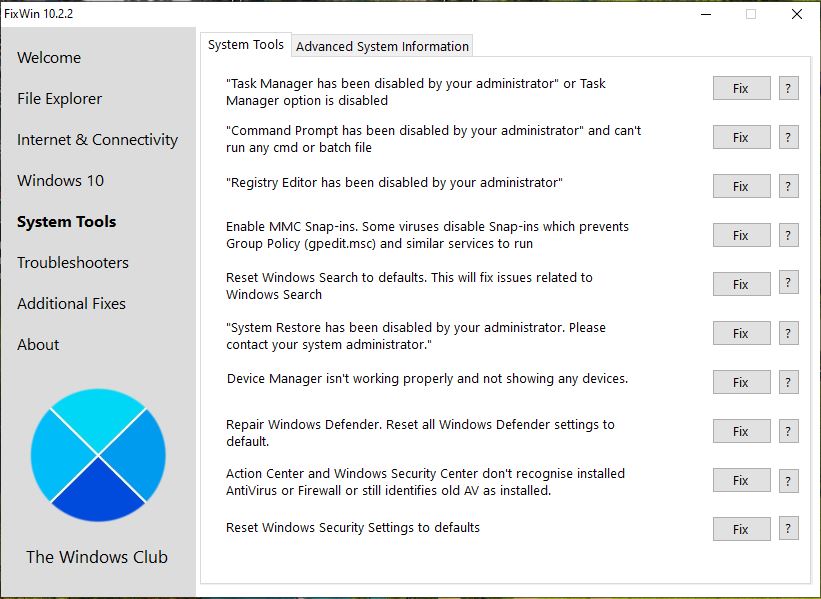Open help for Command Prompt fix
Screen dimensions: 821x599
(788, 137)
